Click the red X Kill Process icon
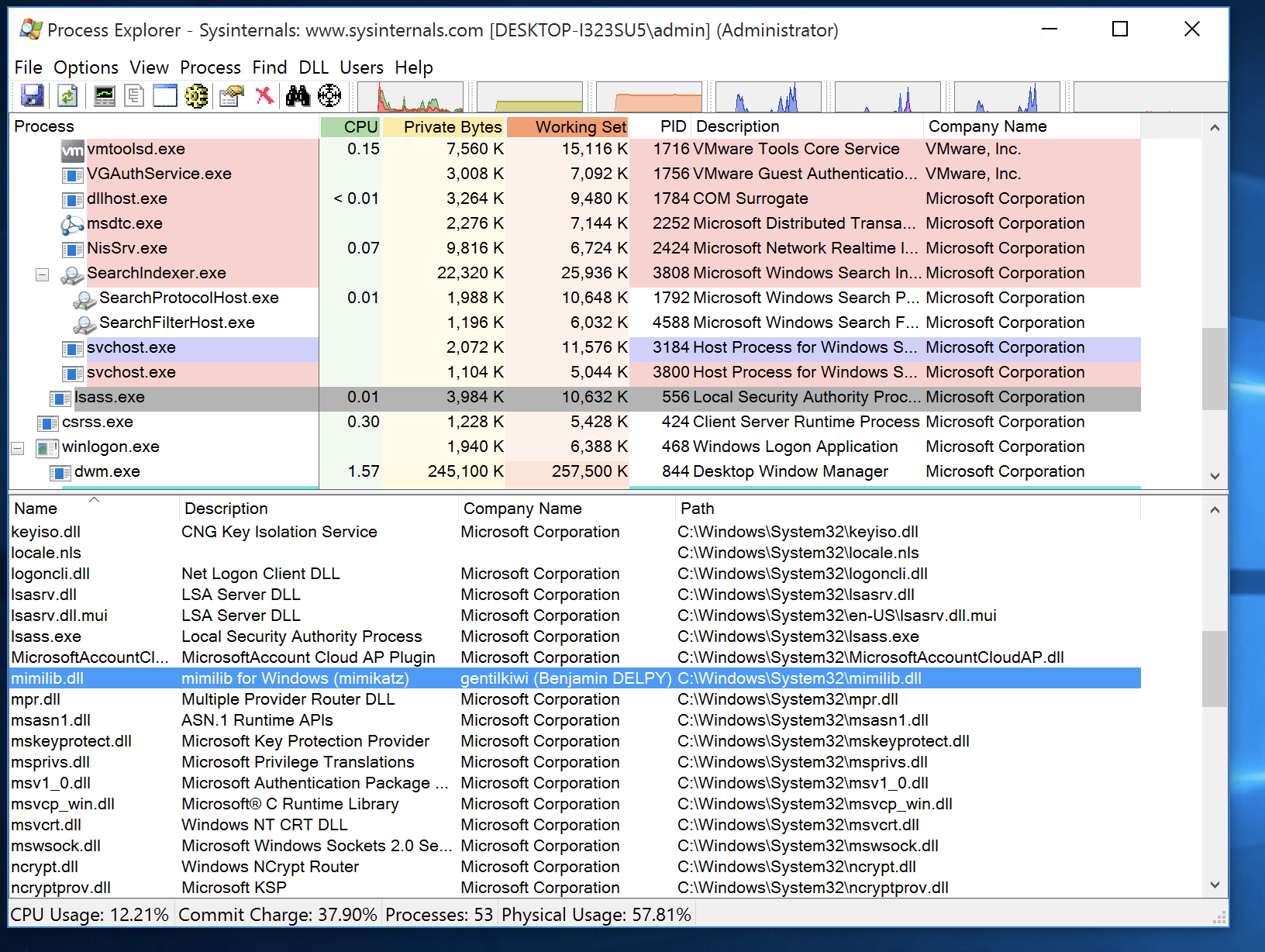Screen dimensions: 1265x952 click(x=264, y=96)
